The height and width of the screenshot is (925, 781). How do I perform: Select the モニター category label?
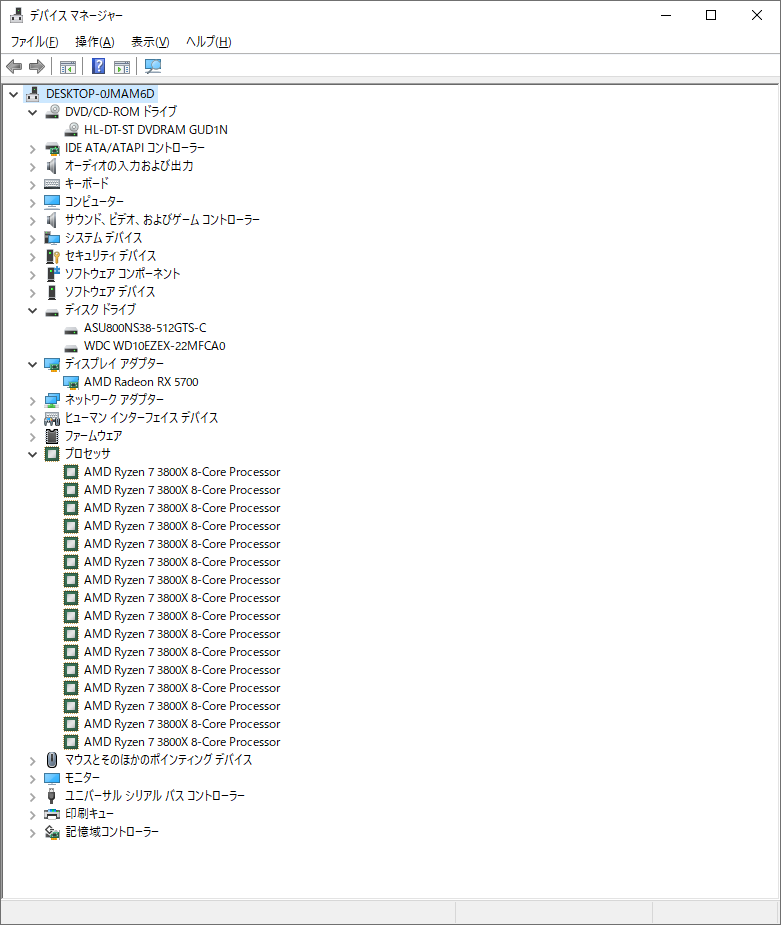pos(82,778)
